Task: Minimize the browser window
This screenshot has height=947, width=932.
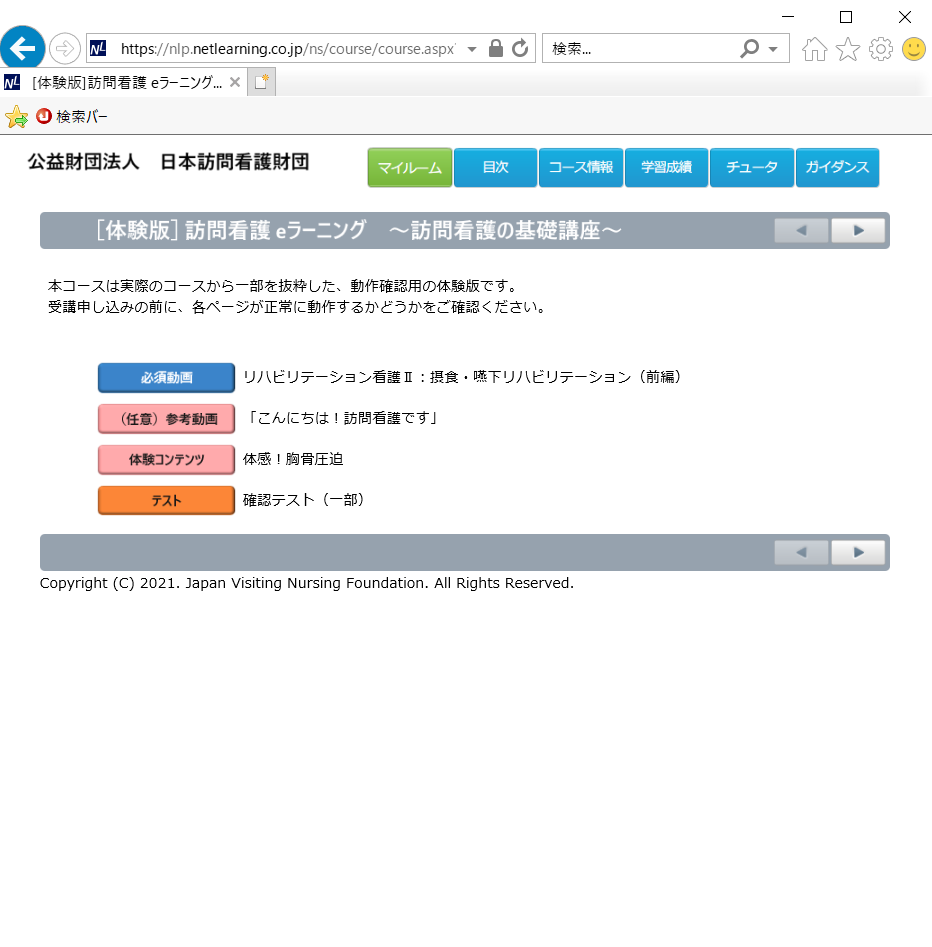Action: pyautogui.click(x=788, y=17)
